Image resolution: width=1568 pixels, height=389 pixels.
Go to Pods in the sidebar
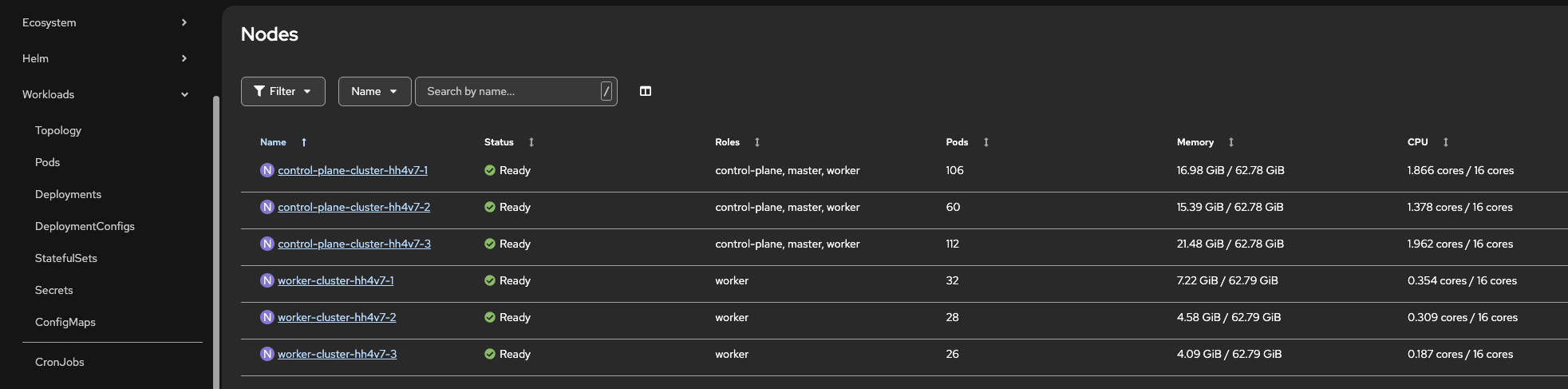coord(48,162)
